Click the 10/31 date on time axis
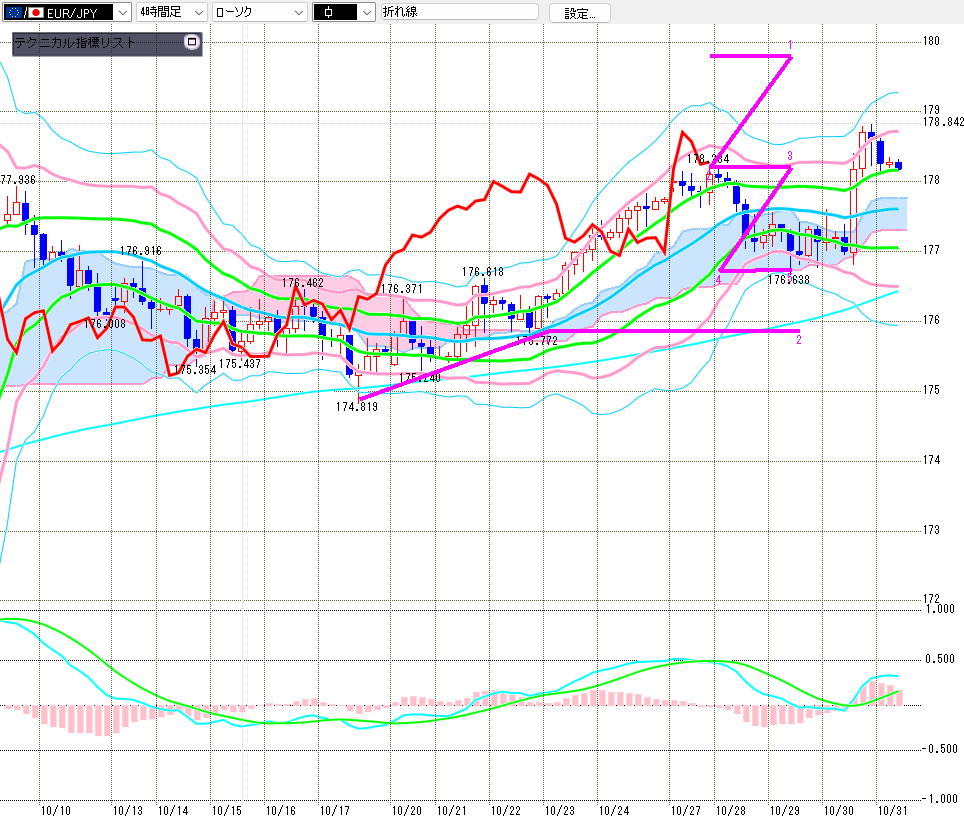The width and height of the screenshot is (964, 820). pos(891,810)
